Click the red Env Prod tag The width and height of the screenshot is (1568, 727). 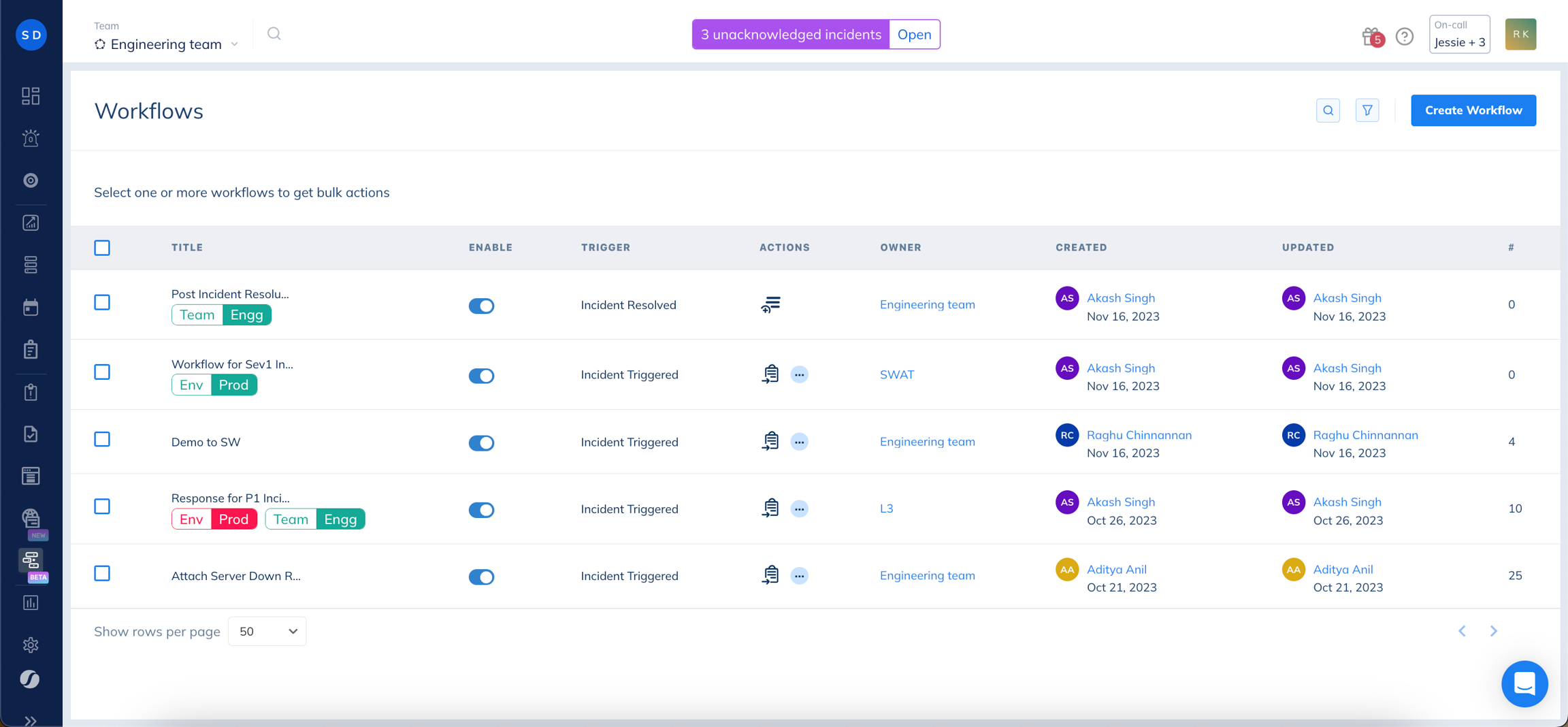214,519
